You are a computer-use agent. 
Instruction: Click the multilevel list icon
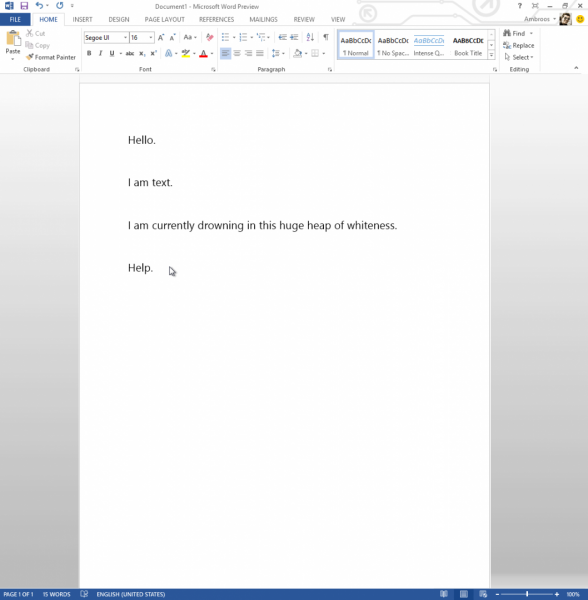[x=261, y=37]
